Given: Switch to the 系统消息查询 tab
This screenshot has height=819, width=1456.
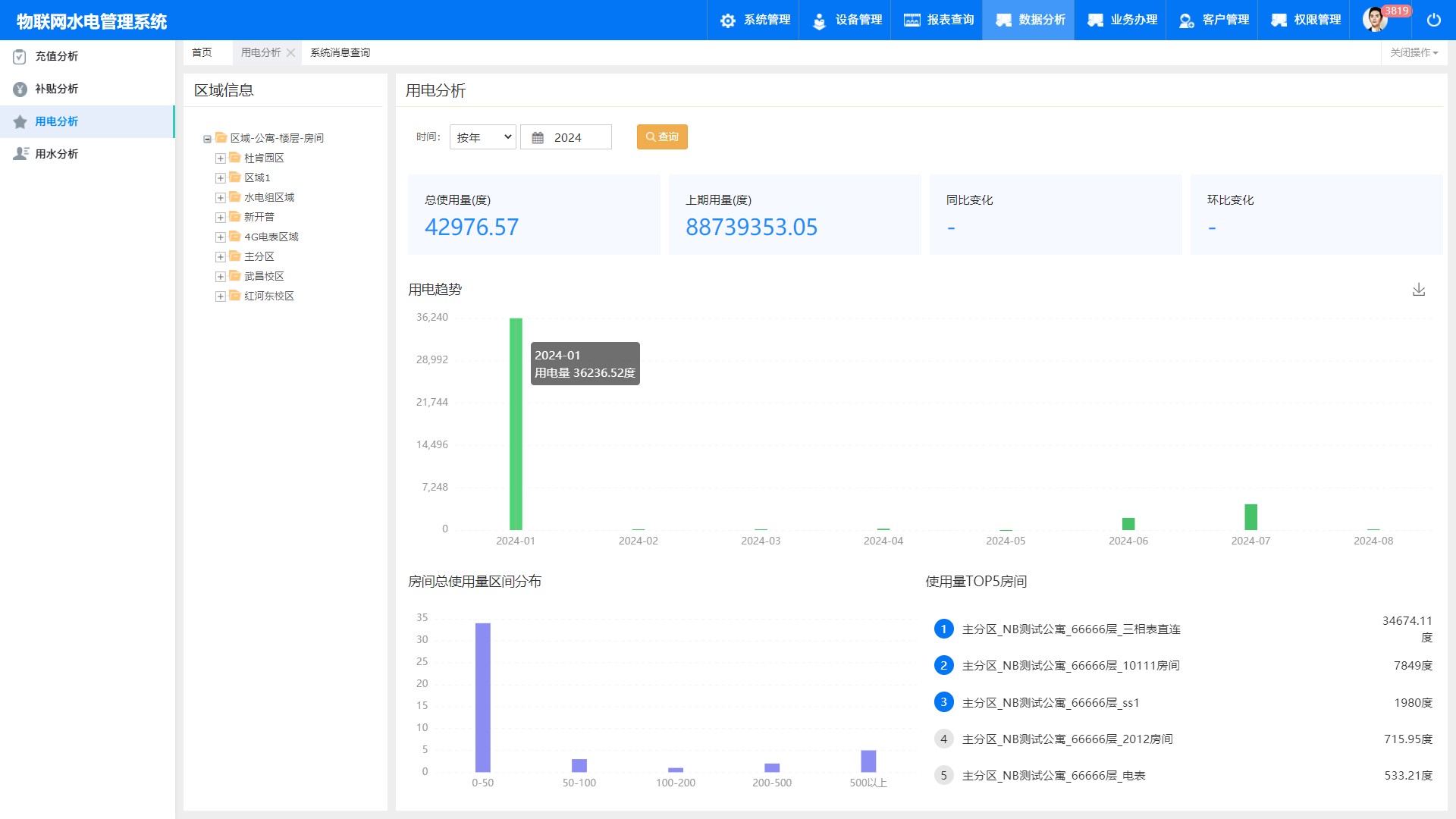Looking at the screenshot, I should click(x=340, y=52).
